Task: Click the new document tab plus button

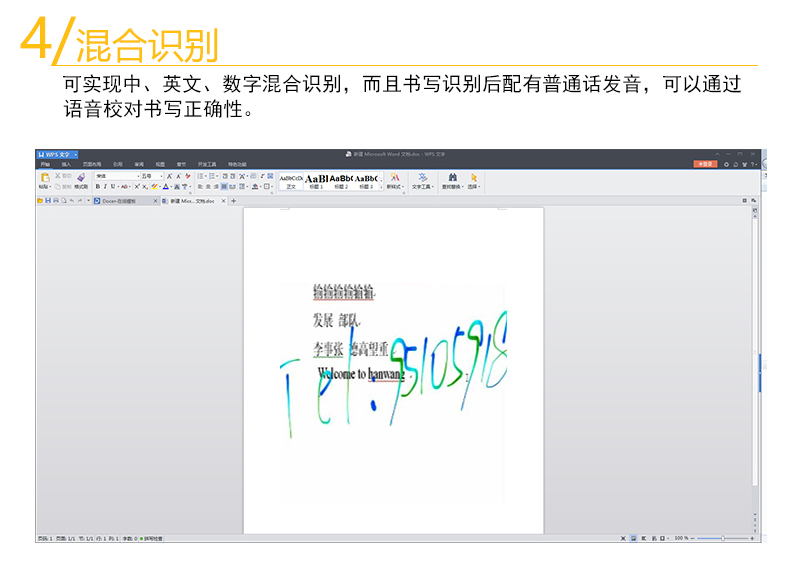Action: [x=234, y=201]
